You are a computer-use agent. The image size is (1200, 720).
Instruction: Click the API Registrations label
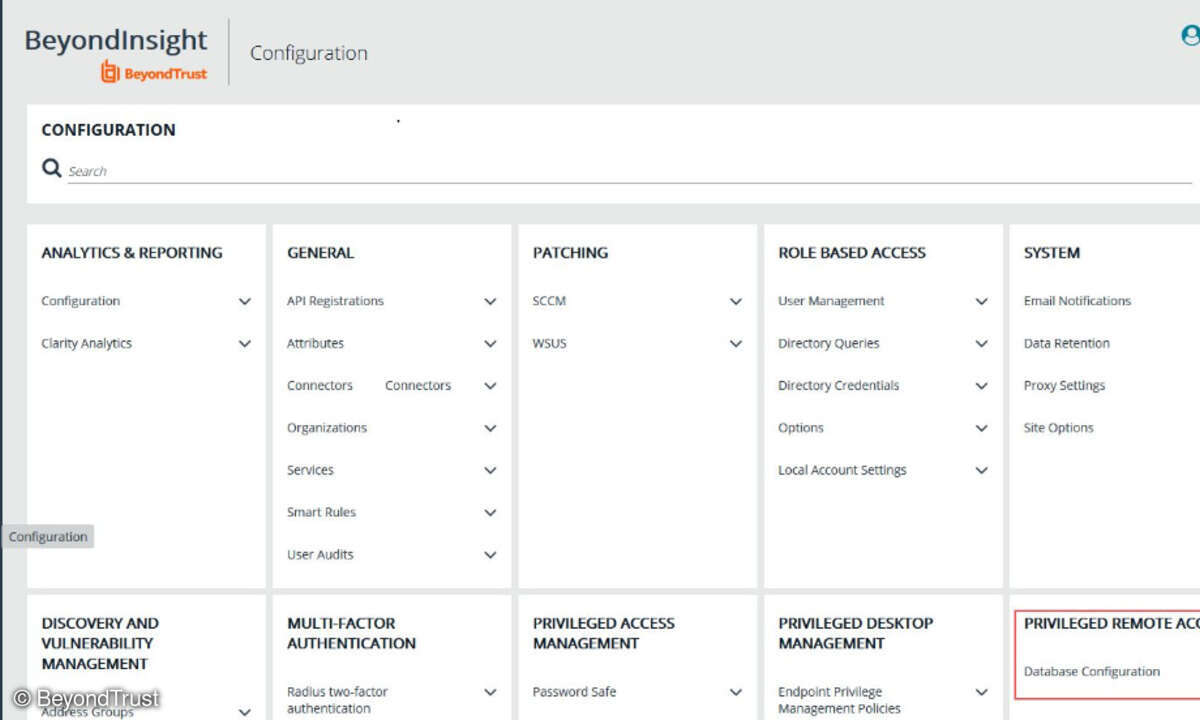335,301
